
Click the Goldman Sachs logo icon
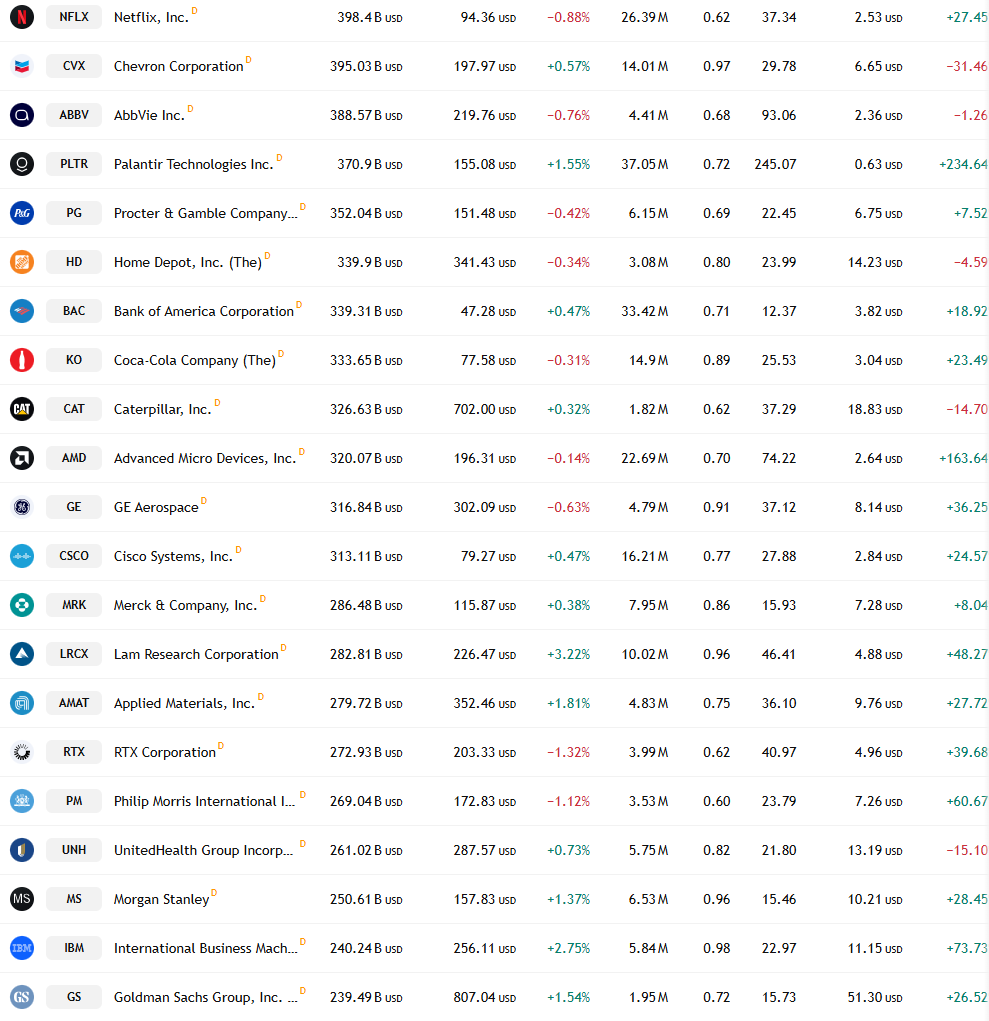pos(21,997)
